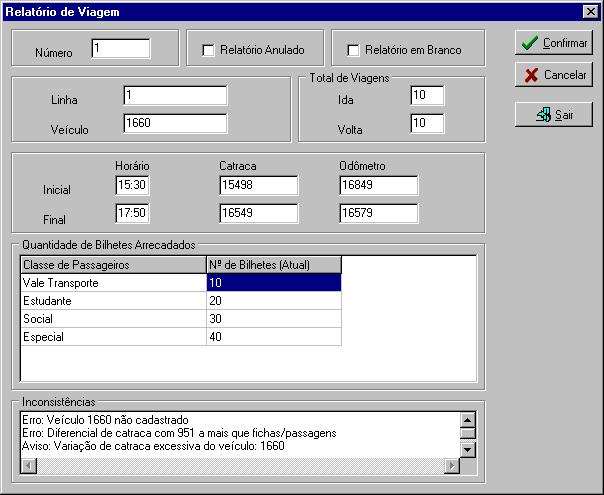The height and width of the screenshot is (495, 604).
Task: Click the Social ticket count cell 30
Action: click(274, 319)
